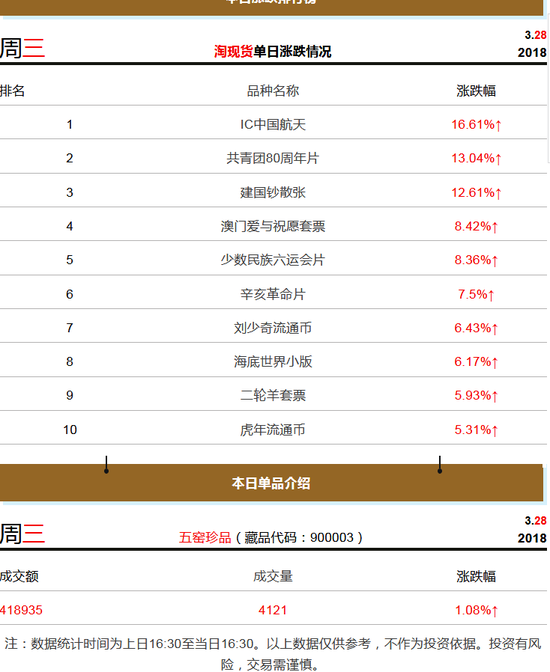The image size is (550, 672).
Task: Click the 3.28 date beside 五窑珍品
Action: tap(535, 520)
